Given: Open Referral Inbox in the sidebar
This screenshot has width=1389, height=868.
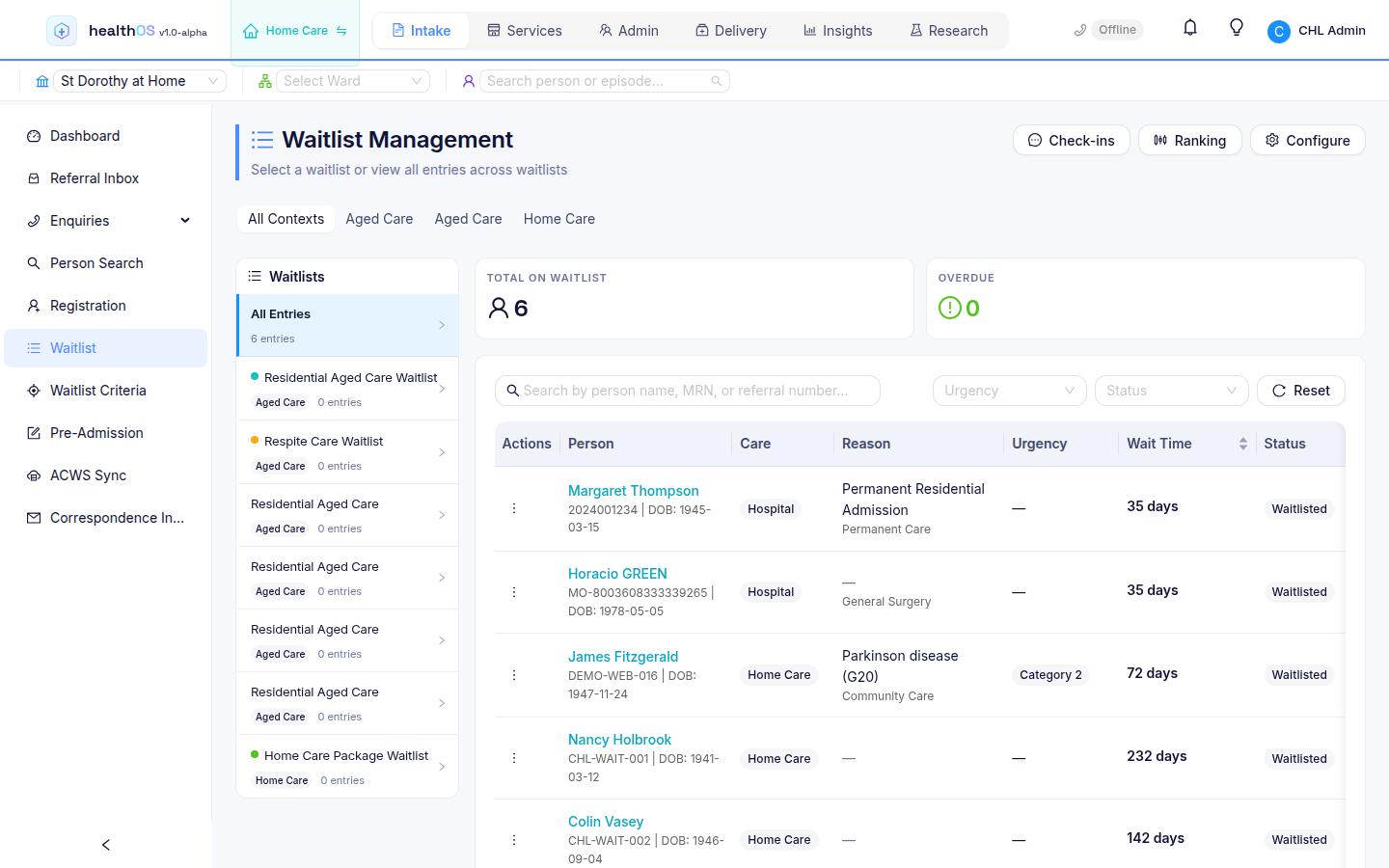Looking at the screenshot, I should click(x=106, y=178).
